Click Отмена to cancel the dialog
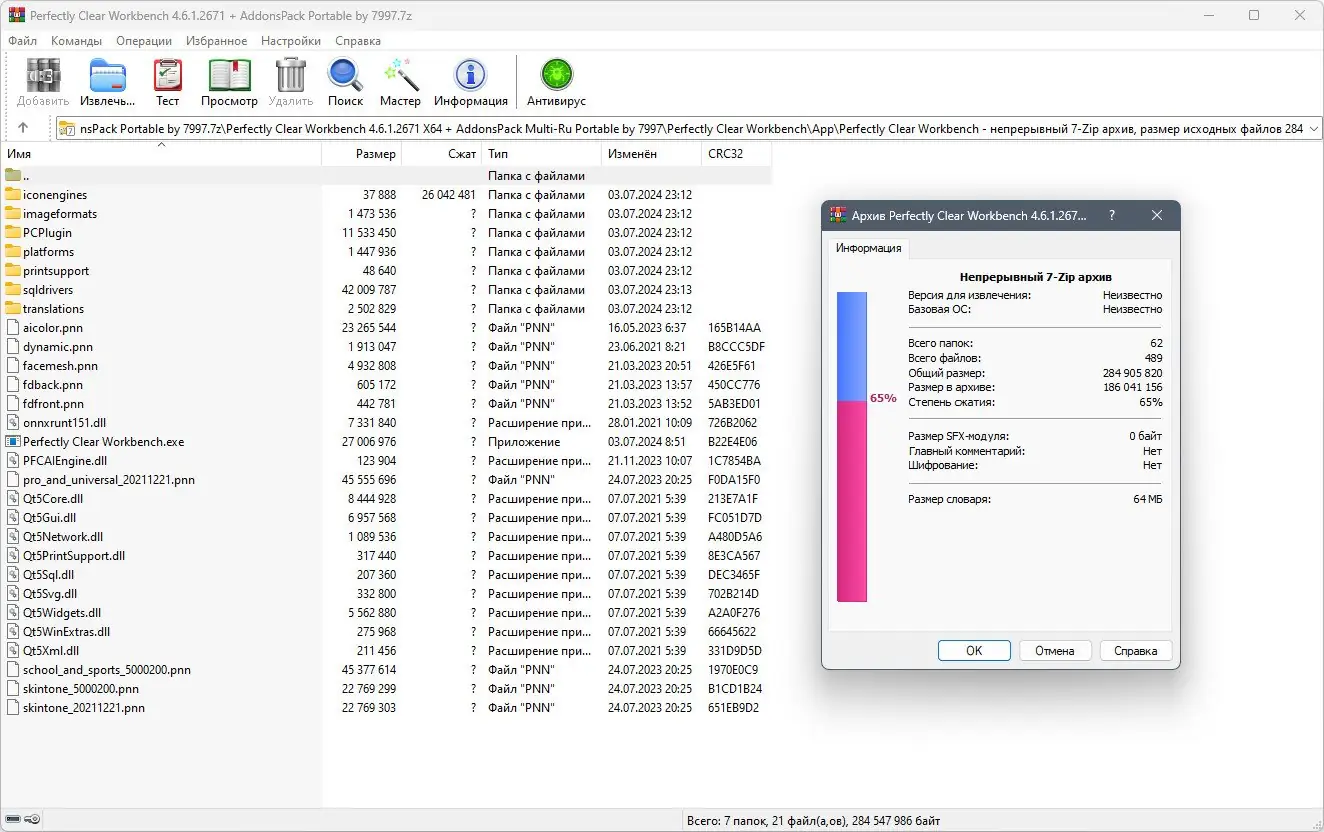 (x=1055, y=650)
